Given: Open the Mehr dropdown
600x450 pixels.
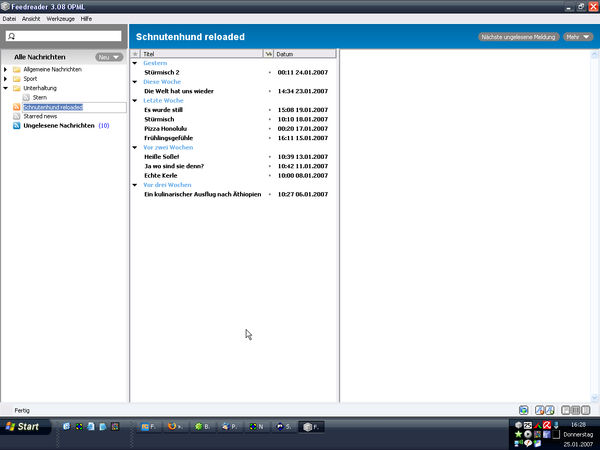Looking at the screenshot, I should click(x=578, y=37).
